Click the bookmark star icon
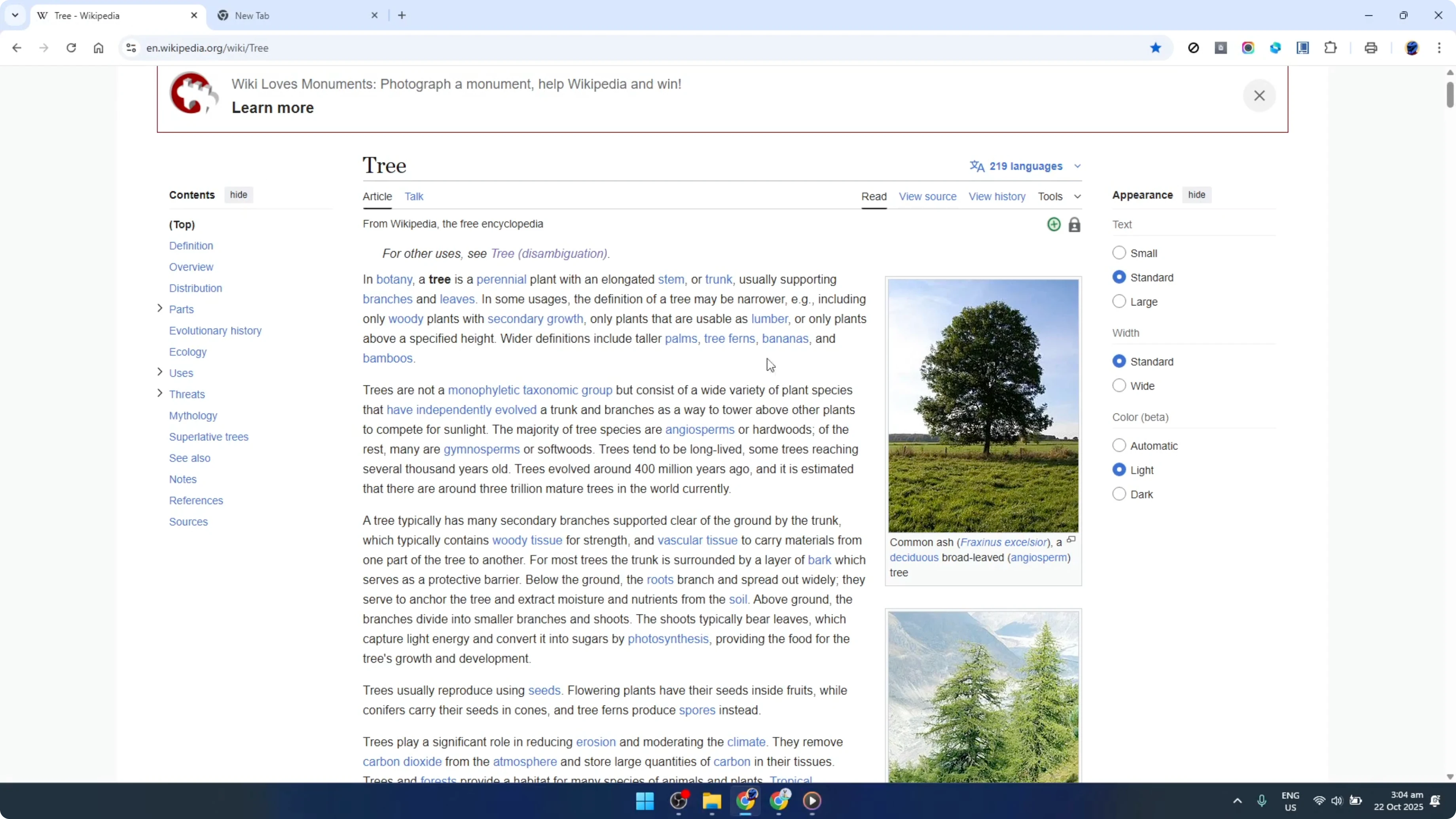The width and height of the screenshot is (1456, 819). pos(1155,48)
